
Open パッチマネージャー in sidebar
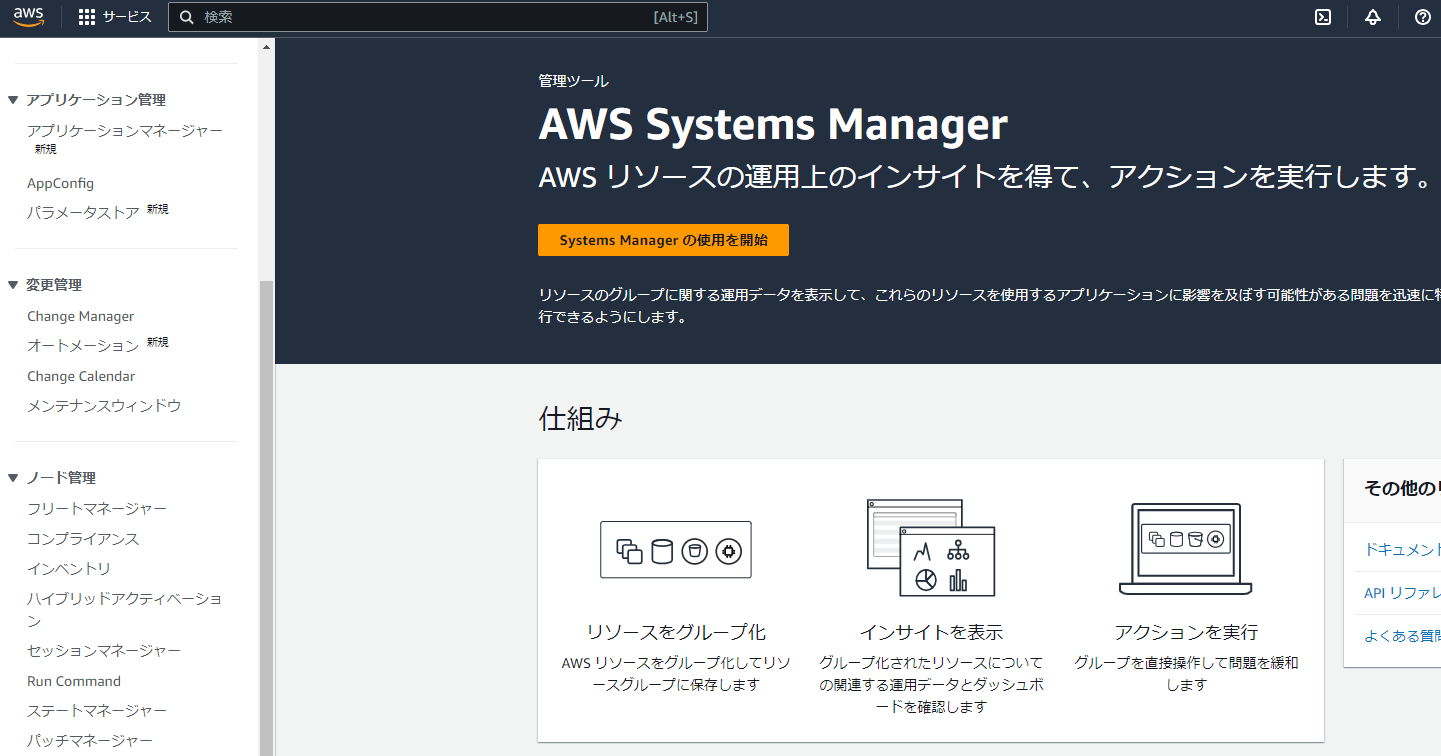tap(90, 741)
